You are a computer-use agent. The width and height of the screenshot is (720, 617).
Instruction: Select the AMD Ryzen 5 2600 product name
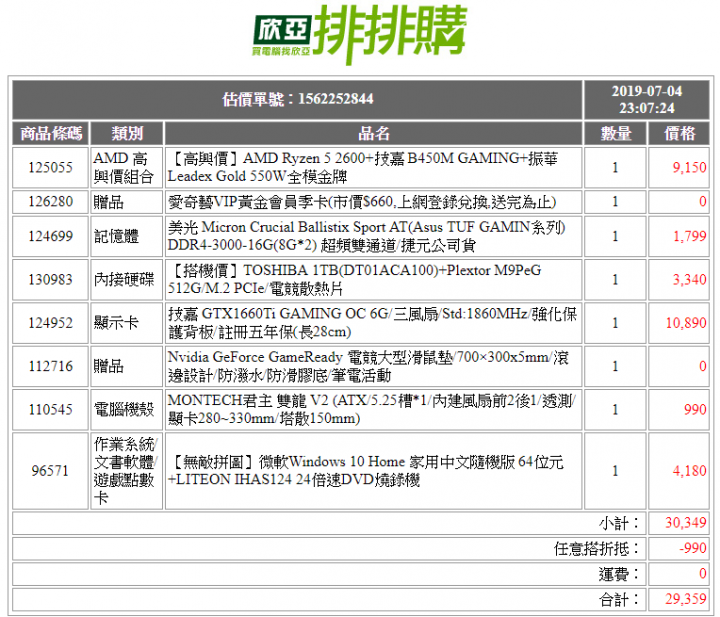(x=363, y=167)
